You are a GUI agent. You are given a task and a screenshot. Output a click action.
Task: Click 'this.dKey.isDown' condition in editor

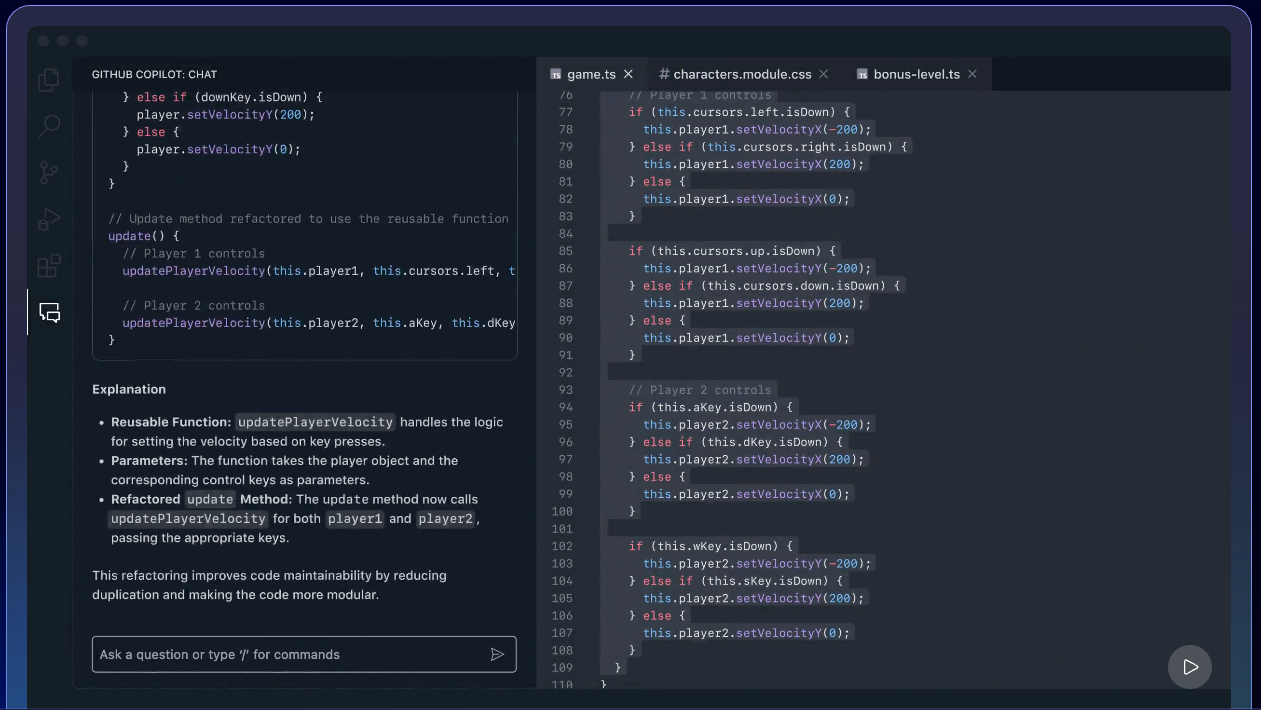(771, 442)
